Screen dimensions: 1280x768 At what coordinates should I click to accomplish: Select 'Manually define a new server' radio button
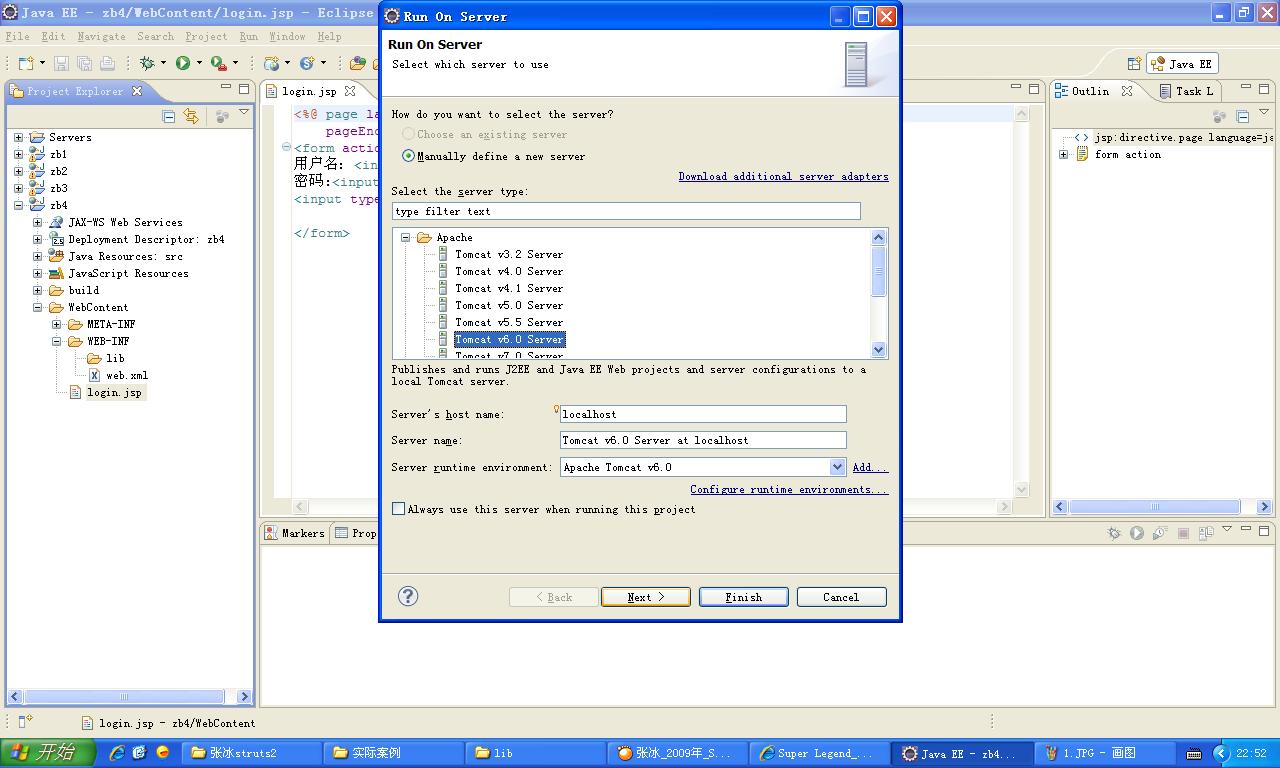pyautogui.click(x=408, y=156)
